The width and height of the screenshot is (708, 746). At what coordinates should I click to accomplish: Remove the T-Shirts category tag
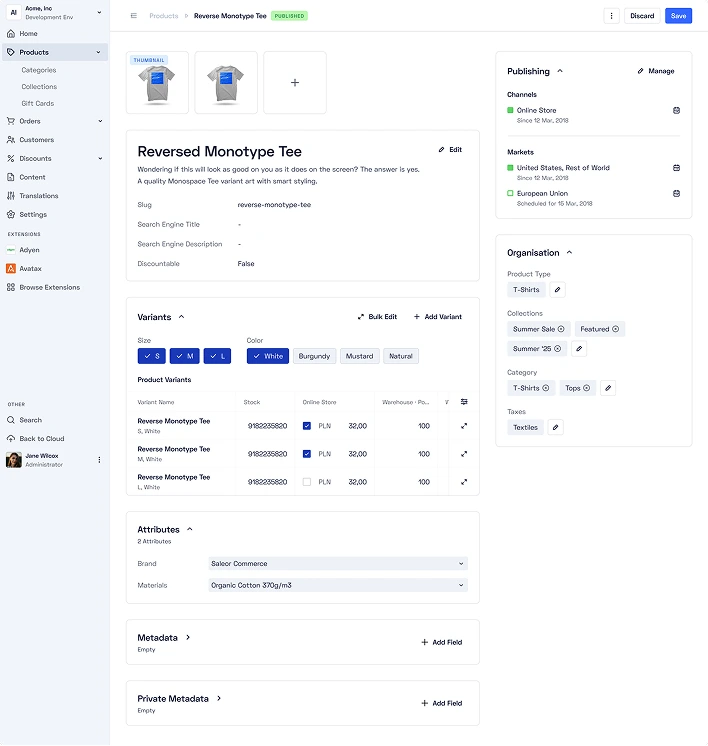pyautogui.click(x=546, y=388)
